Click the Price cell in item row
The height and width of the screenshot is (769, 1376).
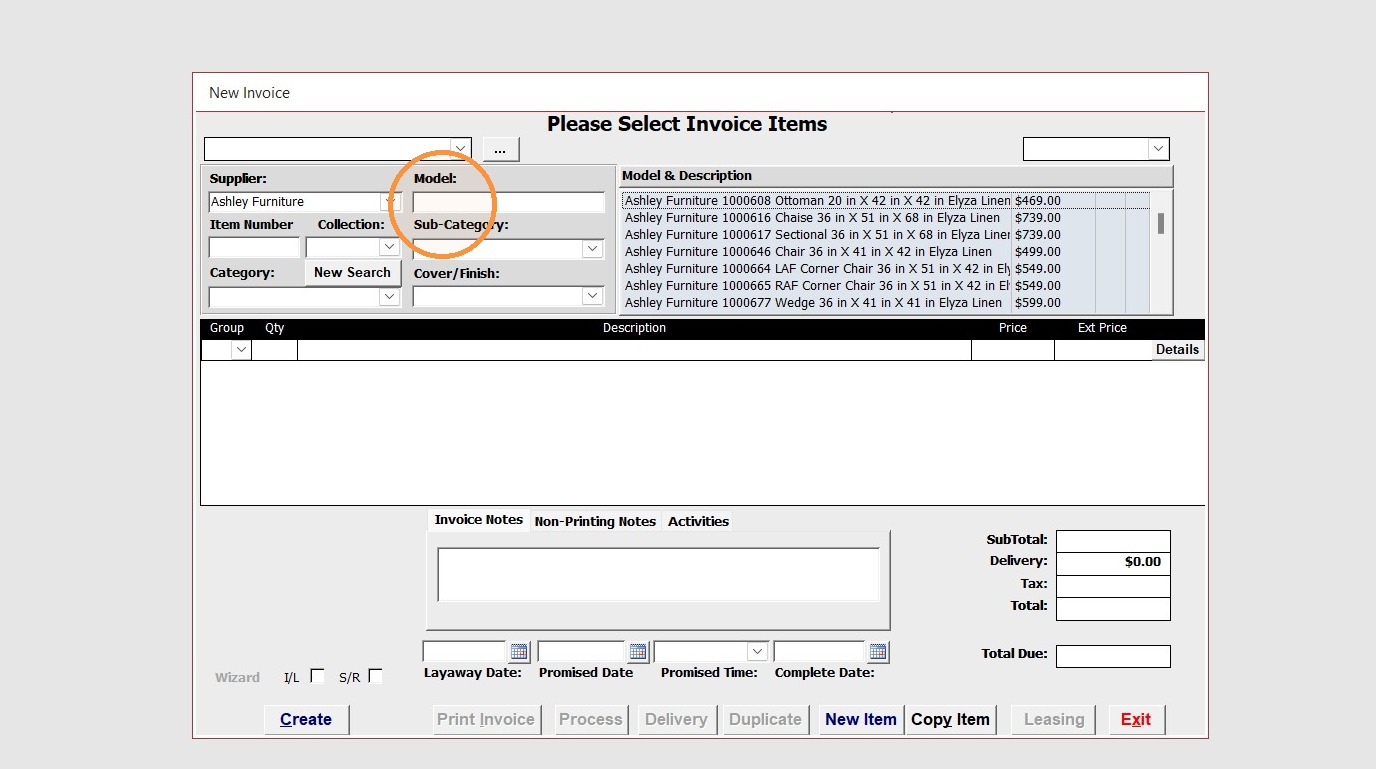(1013, 350)
